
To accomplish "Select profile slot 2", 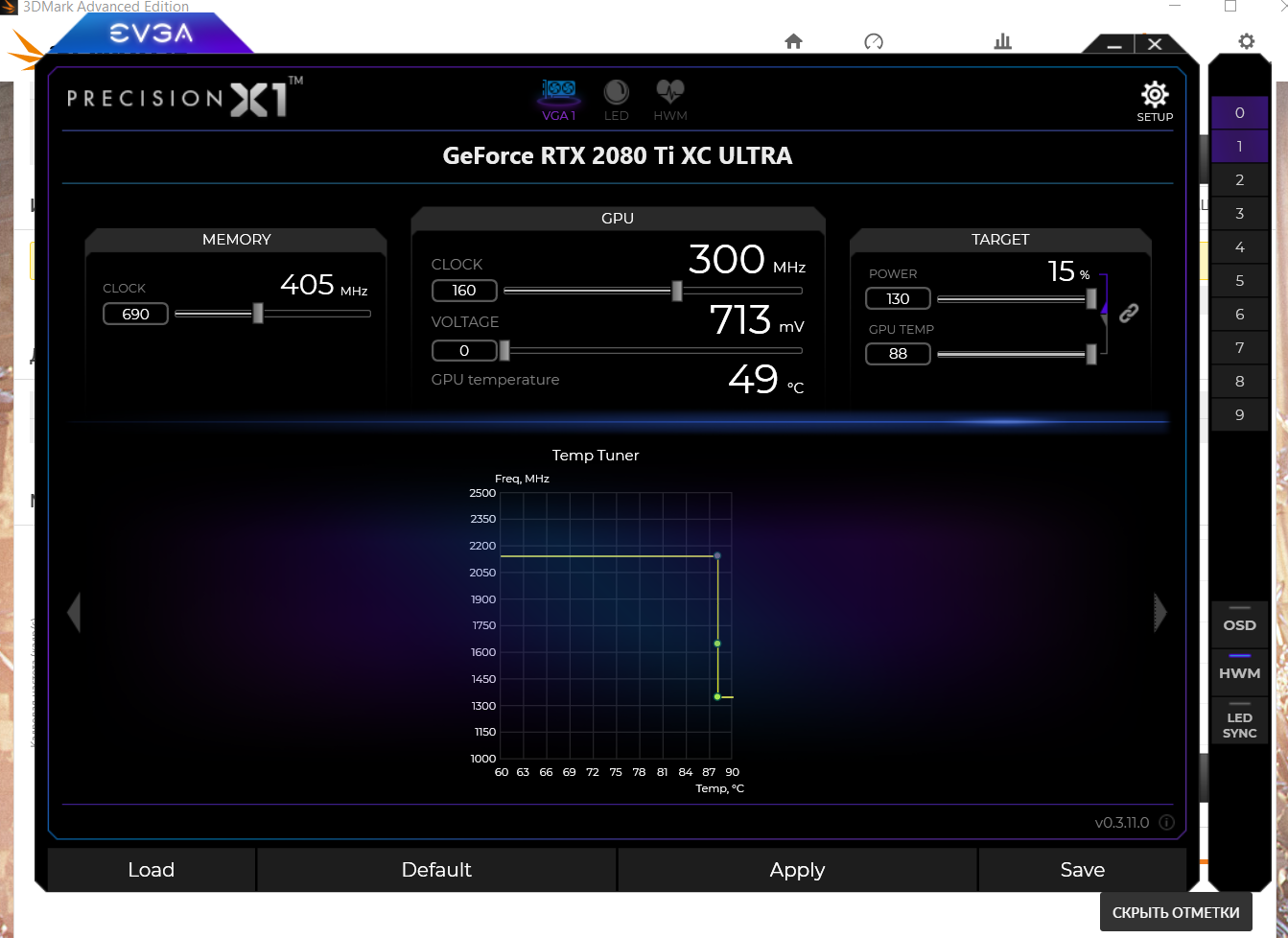I will pos(1239,180).
